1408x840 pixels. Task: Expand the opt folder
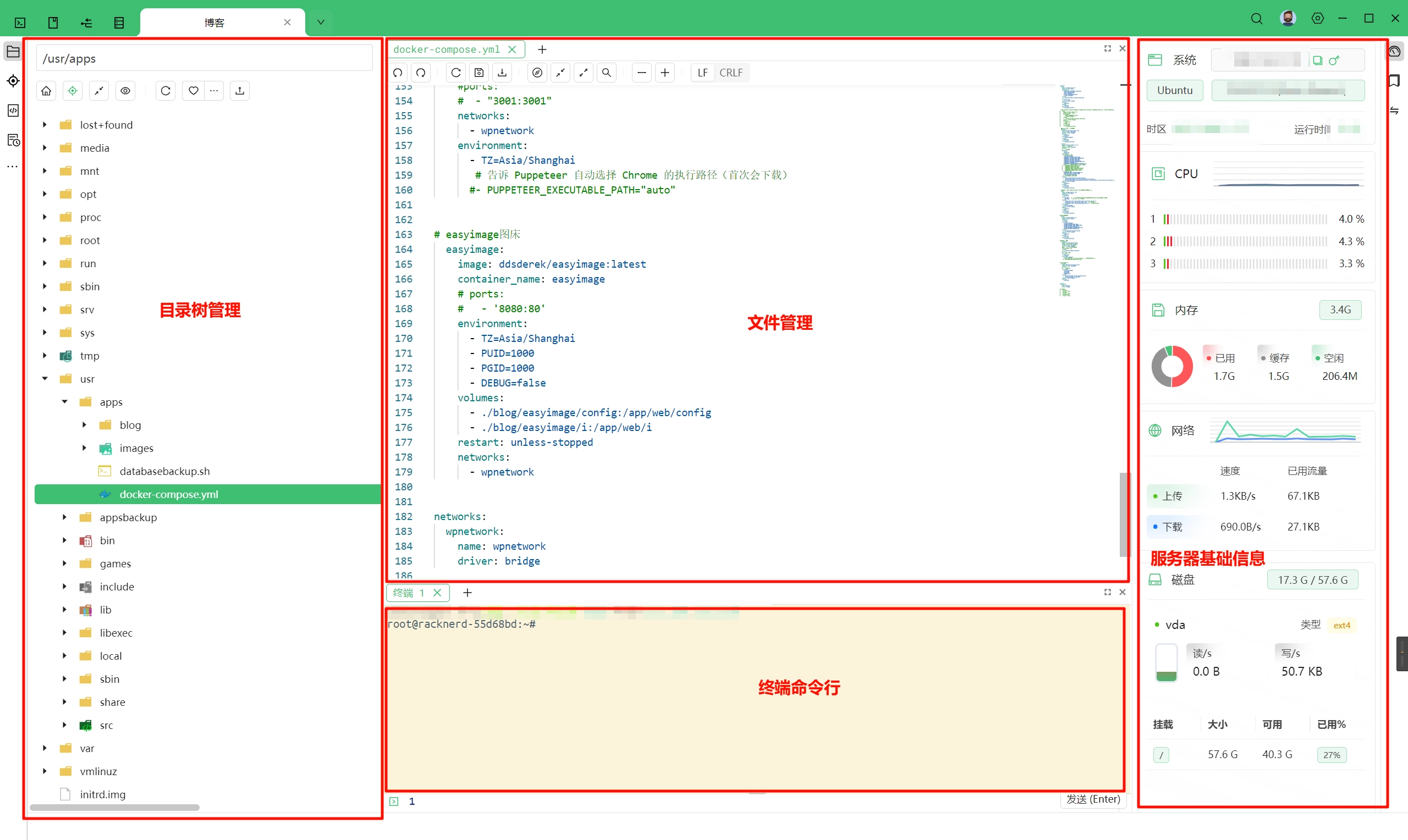pos(45,194)
